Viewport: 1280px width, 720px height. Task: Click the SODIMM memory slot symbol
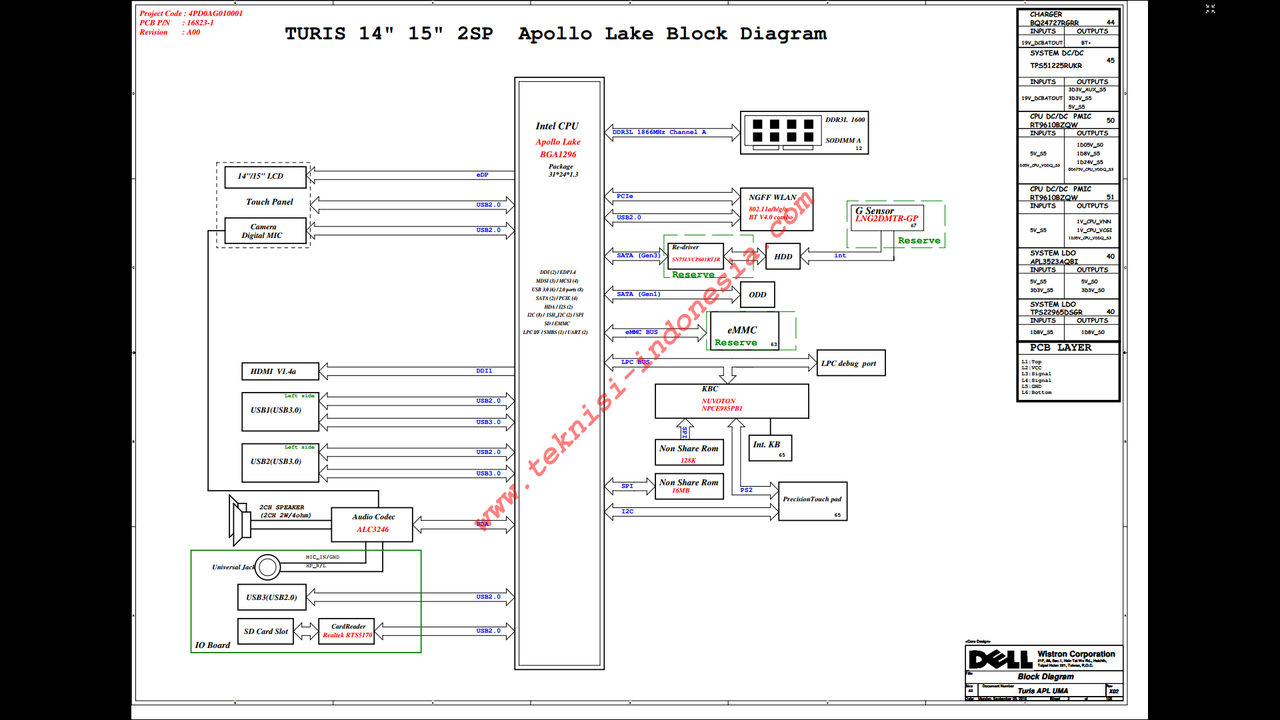pyautogui.click(x=782, y=131)
